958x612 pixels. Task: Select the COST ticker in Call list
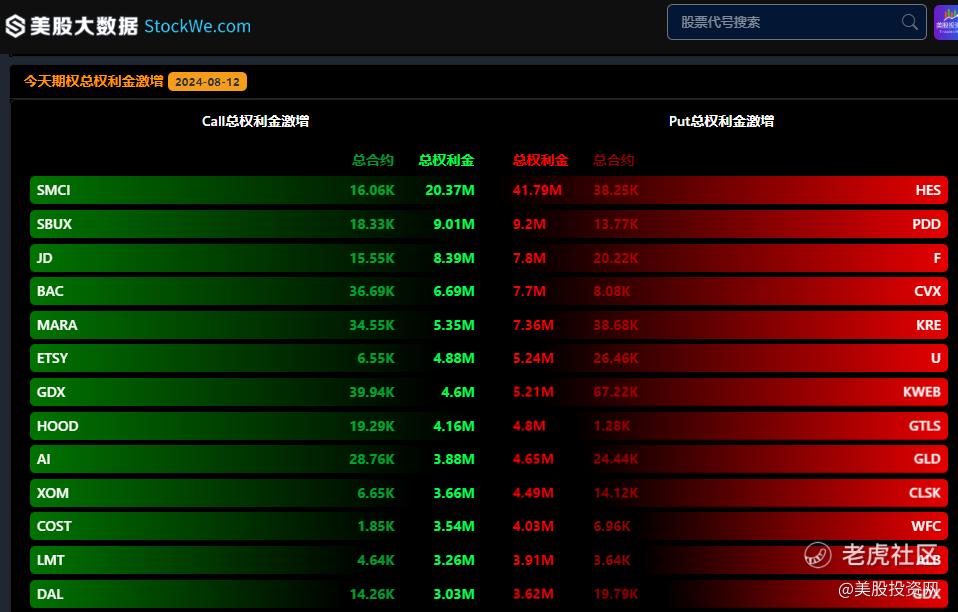click(54, 526)
